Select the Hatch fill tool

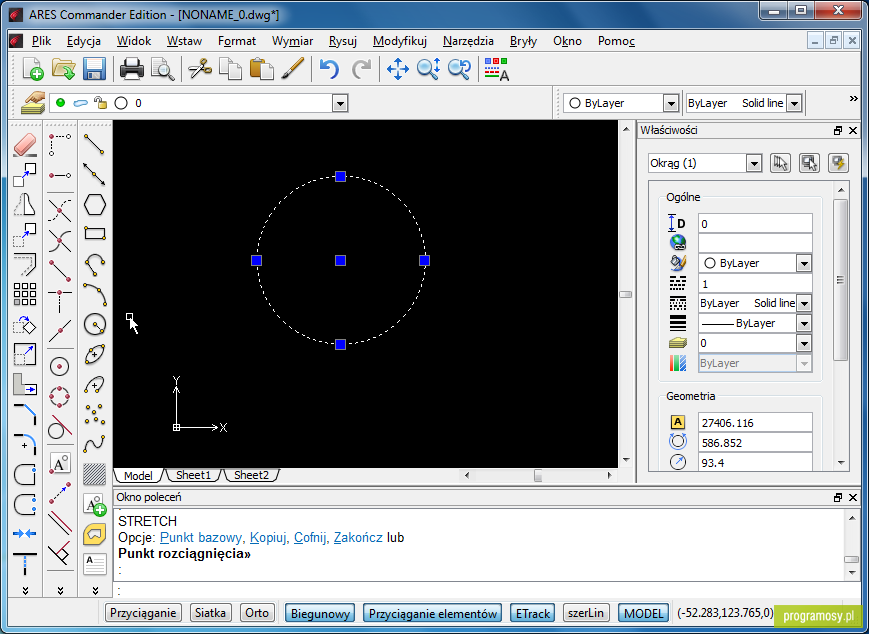[95, 474]
